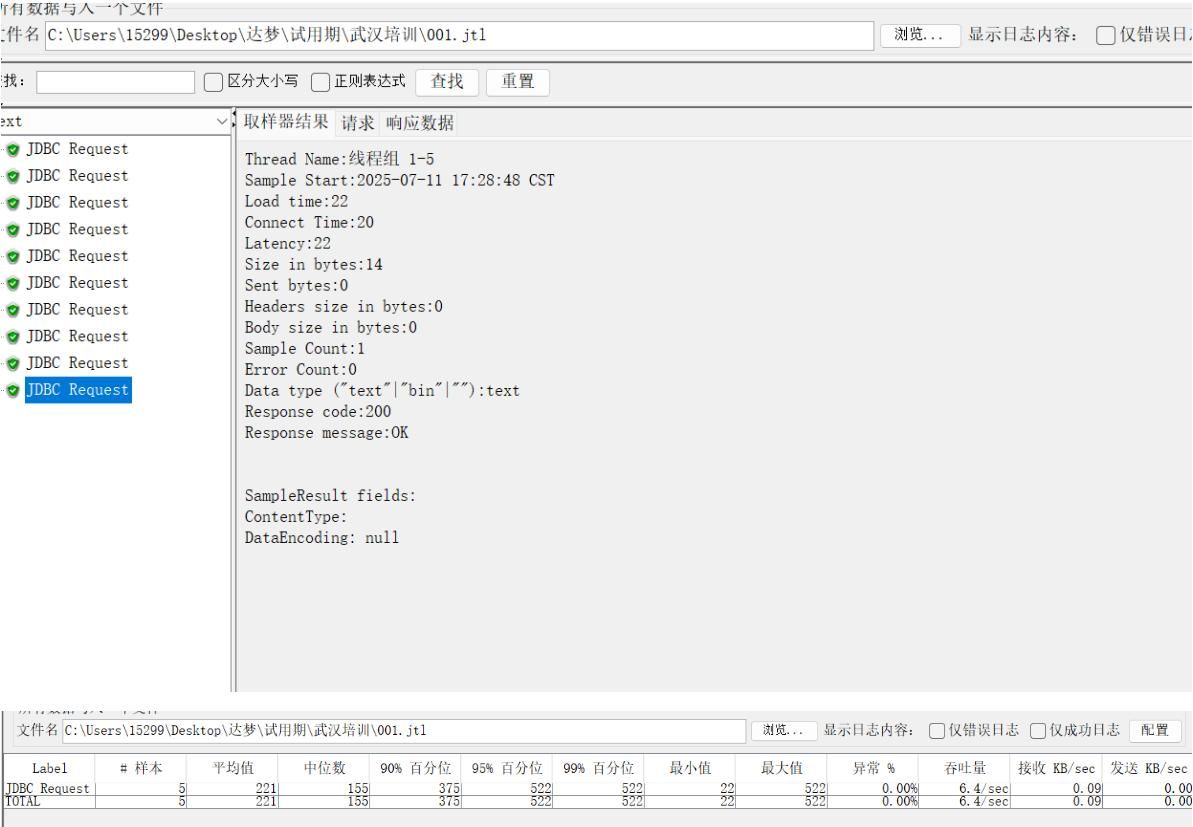Switch to the 取样器结果 tab
Image resolution: width=1193 pixels, height=827 pixels.
tap(285, 122)
